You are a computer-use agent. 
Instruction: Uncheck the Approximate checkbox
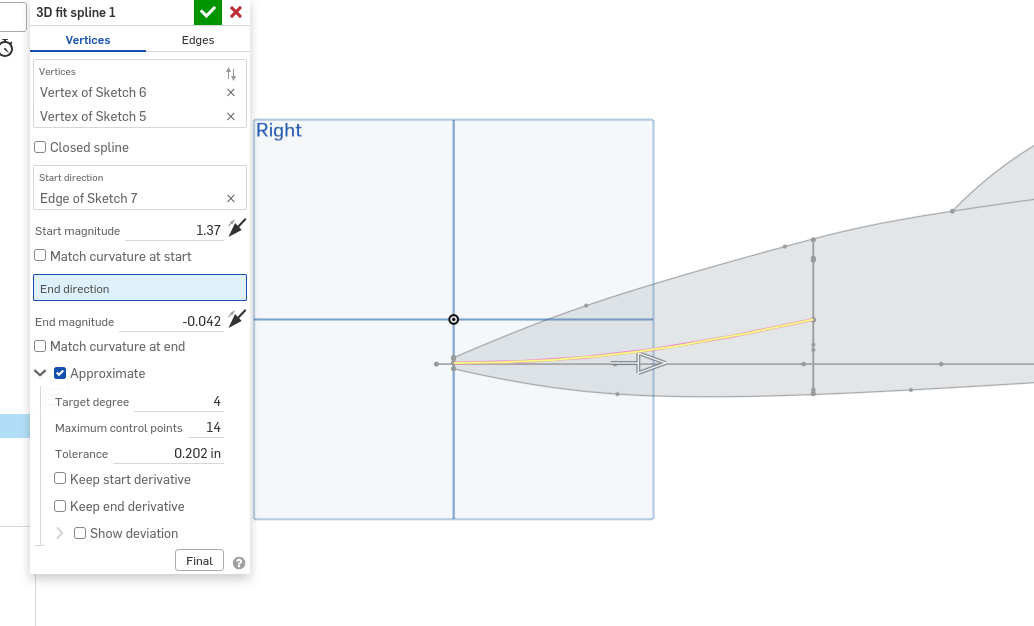point(61,374)
